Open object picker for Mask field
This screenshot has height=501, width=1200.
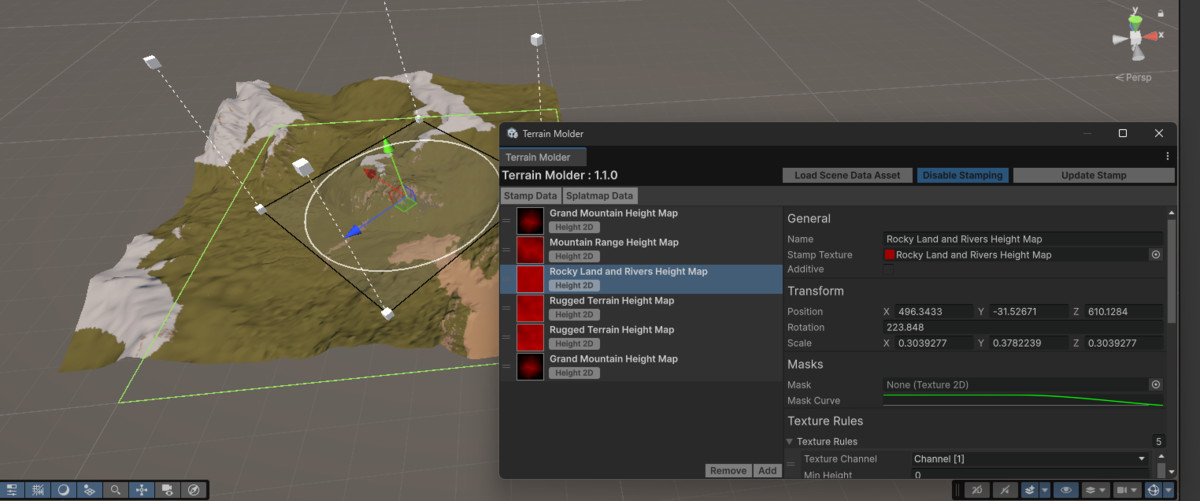[1156, 384]
